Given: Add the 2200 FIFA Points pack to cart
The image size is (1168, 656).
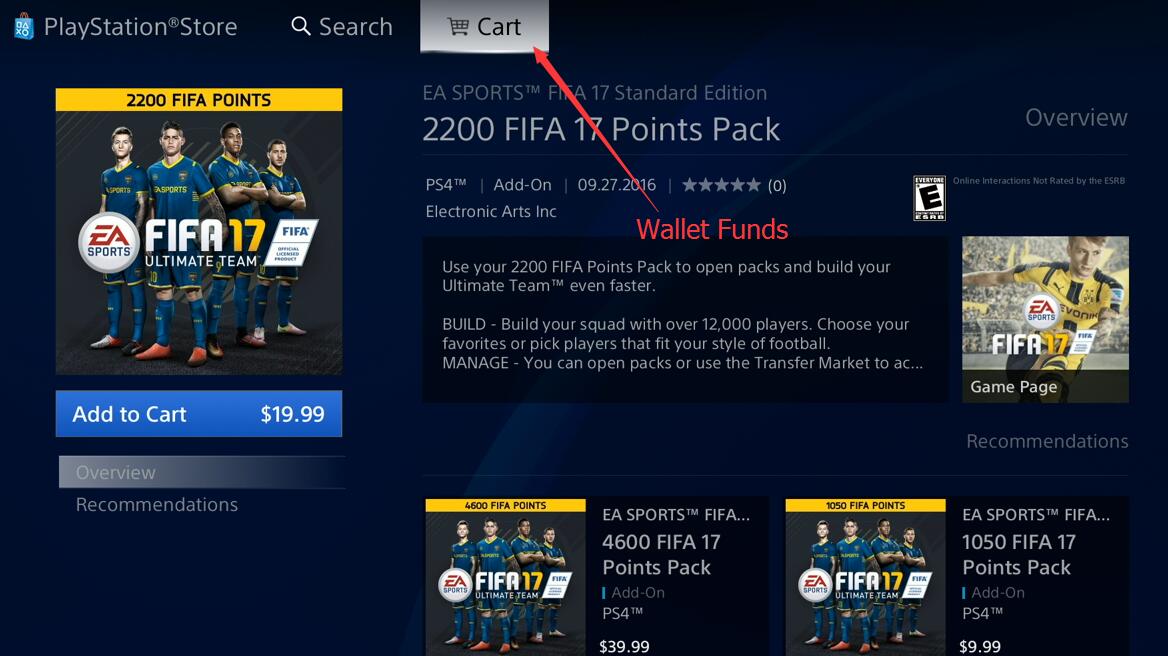Looking at the screenshot, I should (199, 413).
